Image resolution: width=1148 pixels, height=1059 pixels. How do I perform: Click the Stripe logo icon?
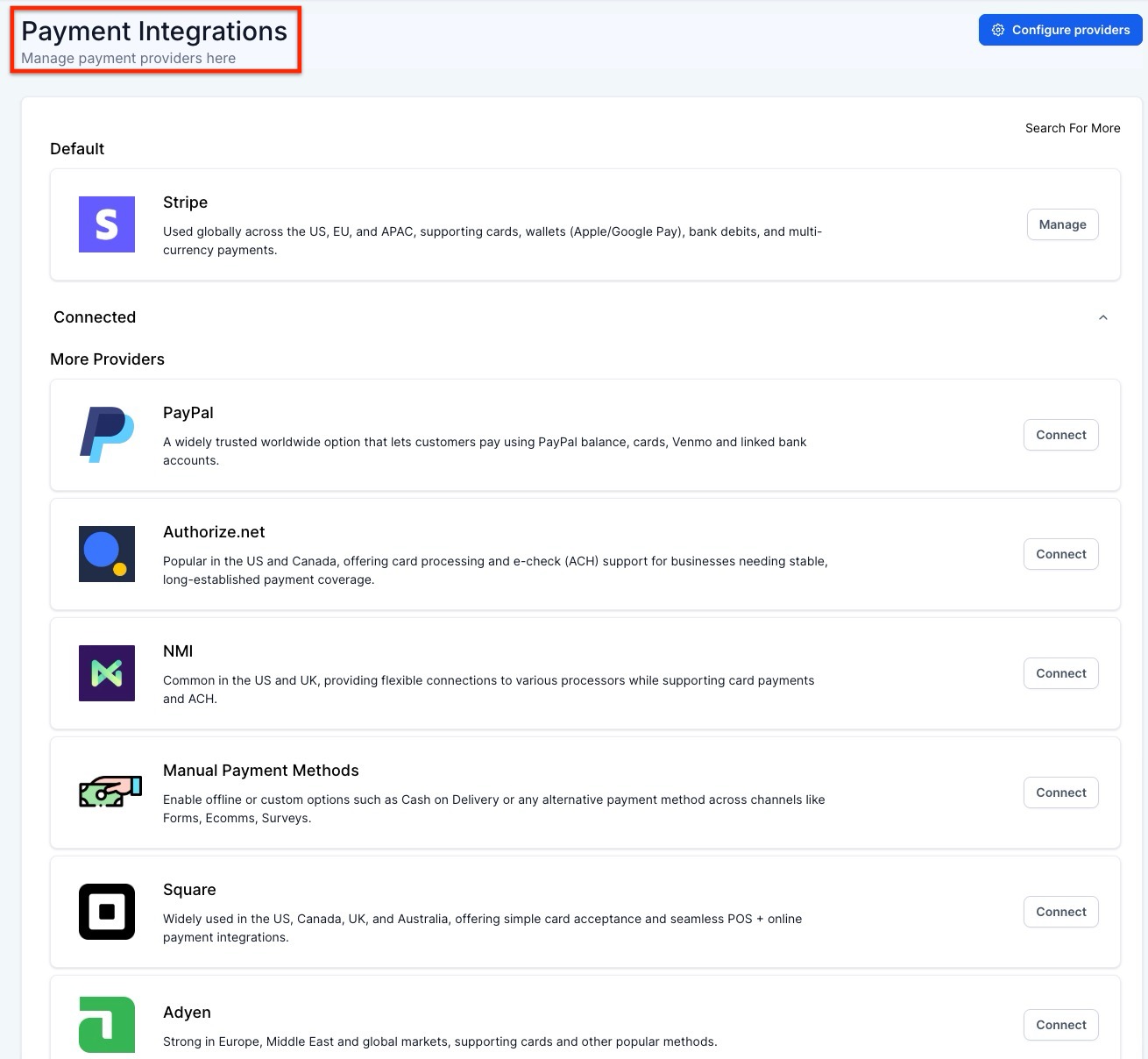(x=107, y=224)
